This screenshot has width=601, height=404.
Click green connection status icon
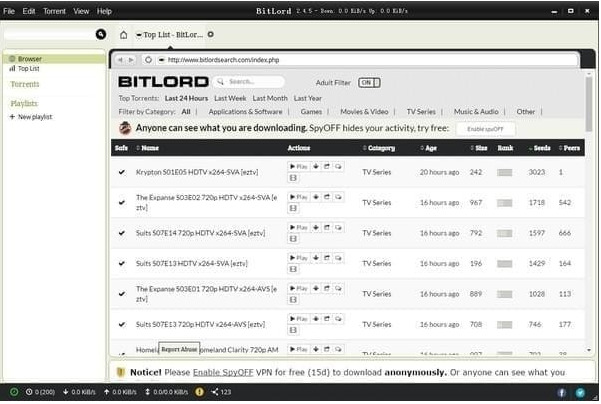[x=14, y=392]
